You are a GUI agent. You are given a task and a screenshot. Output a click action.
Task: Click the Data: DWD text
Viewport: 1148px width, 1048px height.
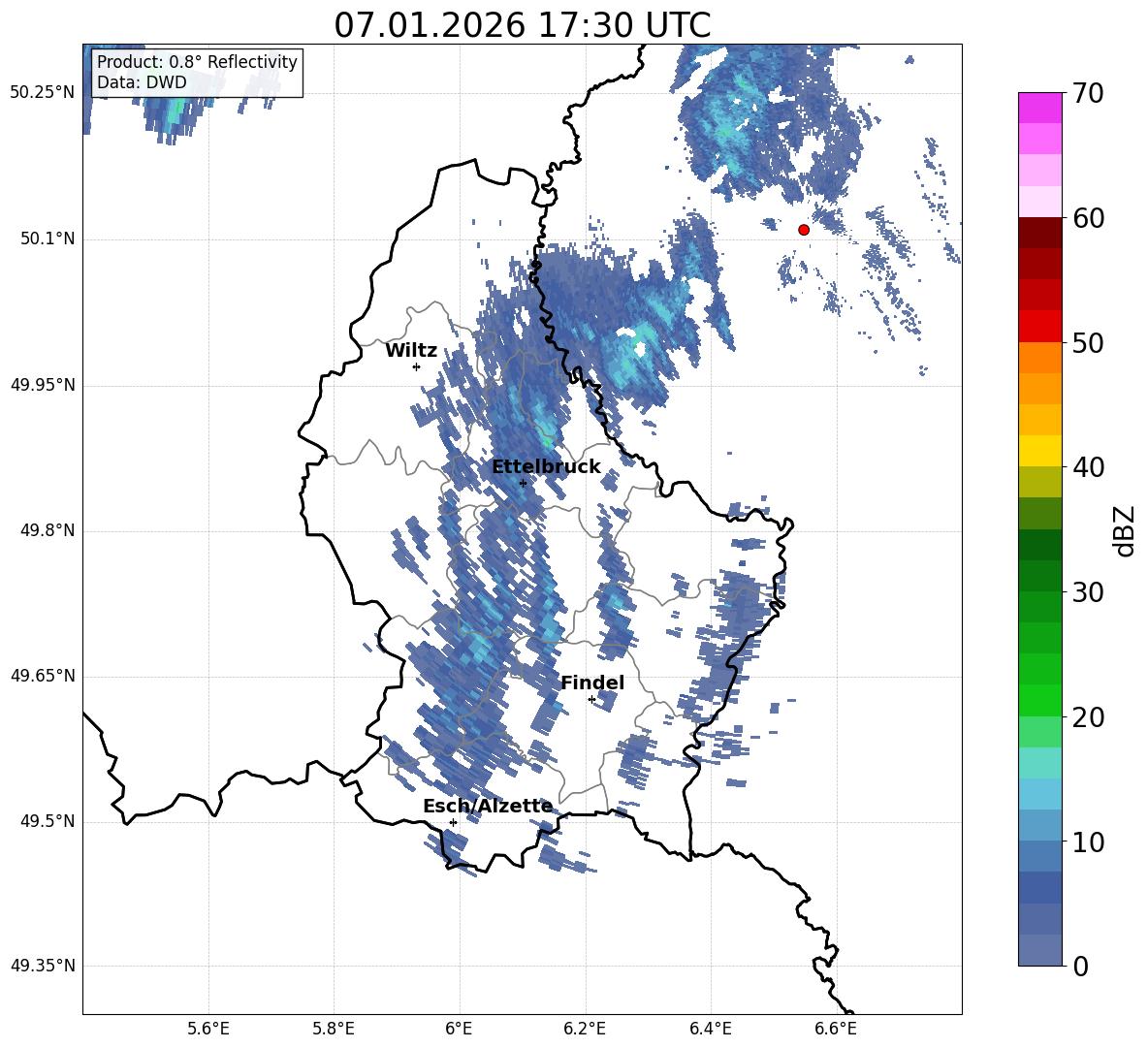click(142, 82)
